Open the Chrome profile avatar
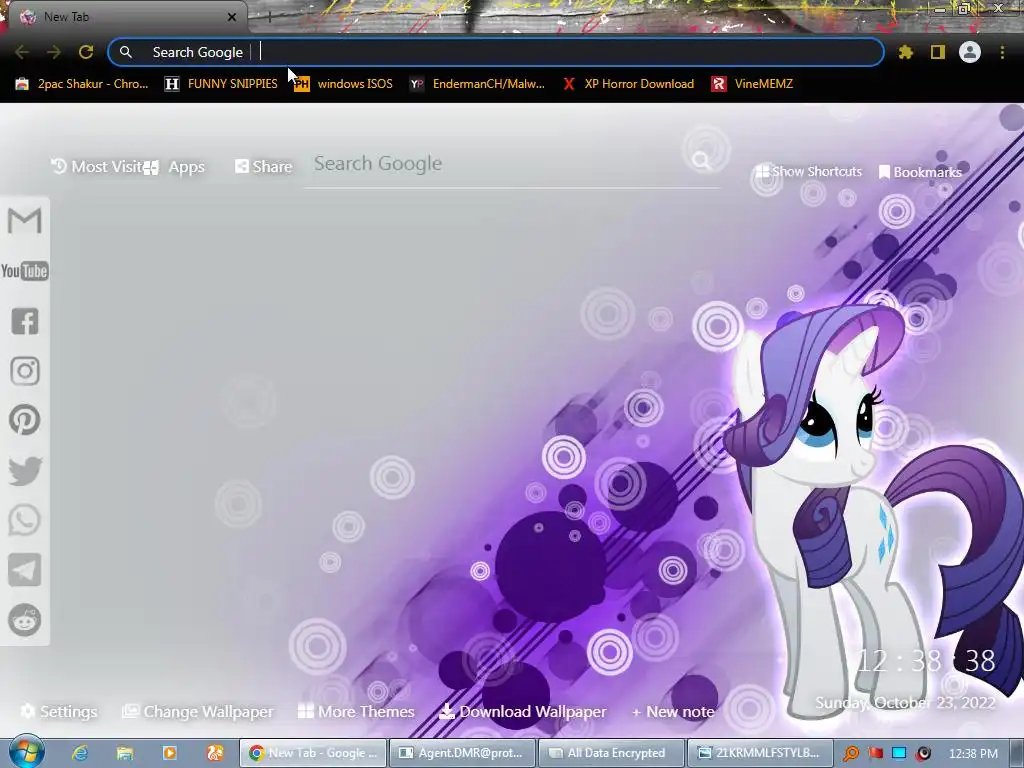1024x768 pixels. click(970, 52)
